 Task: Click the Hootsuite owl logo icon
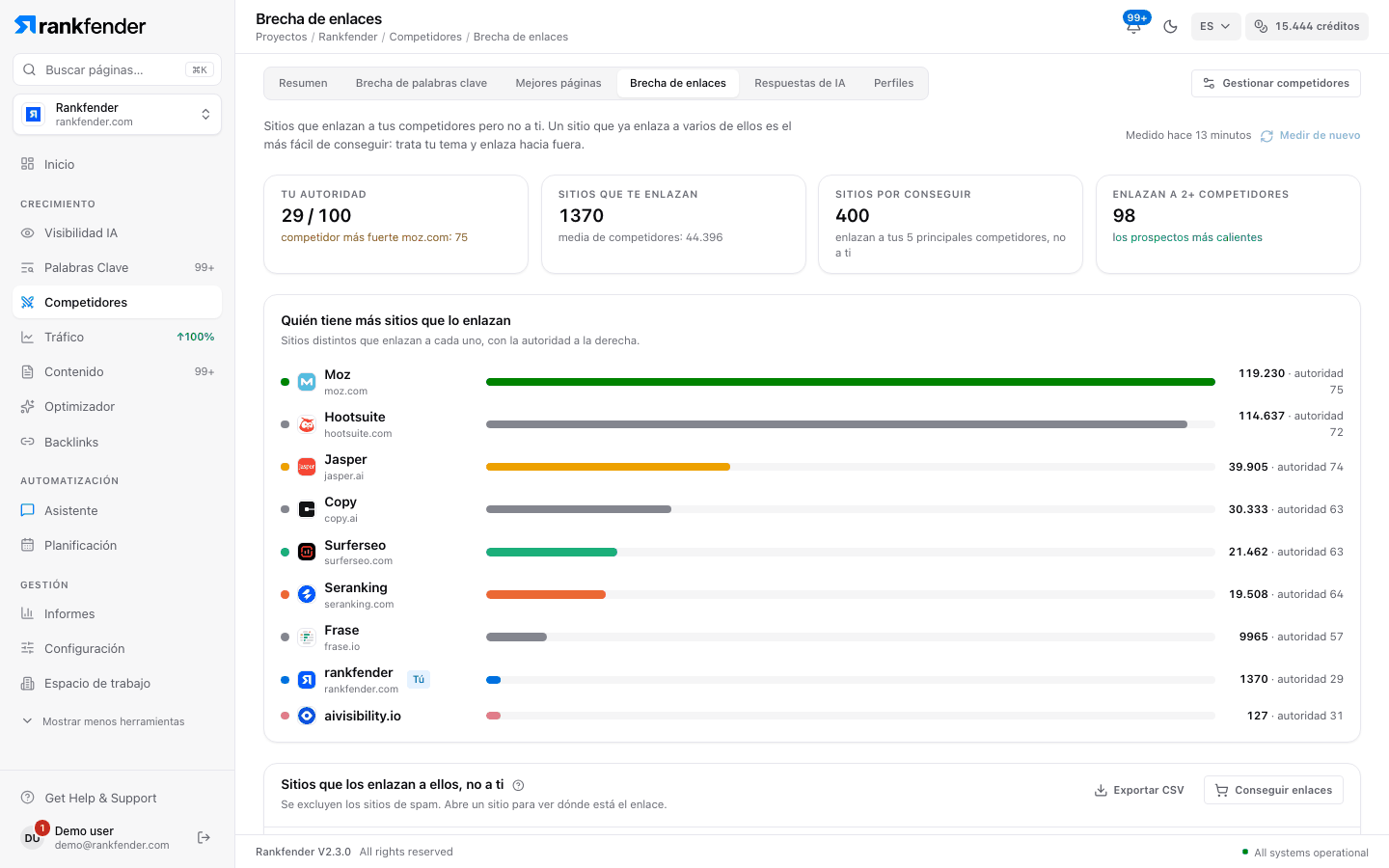[x=307, y=424]
